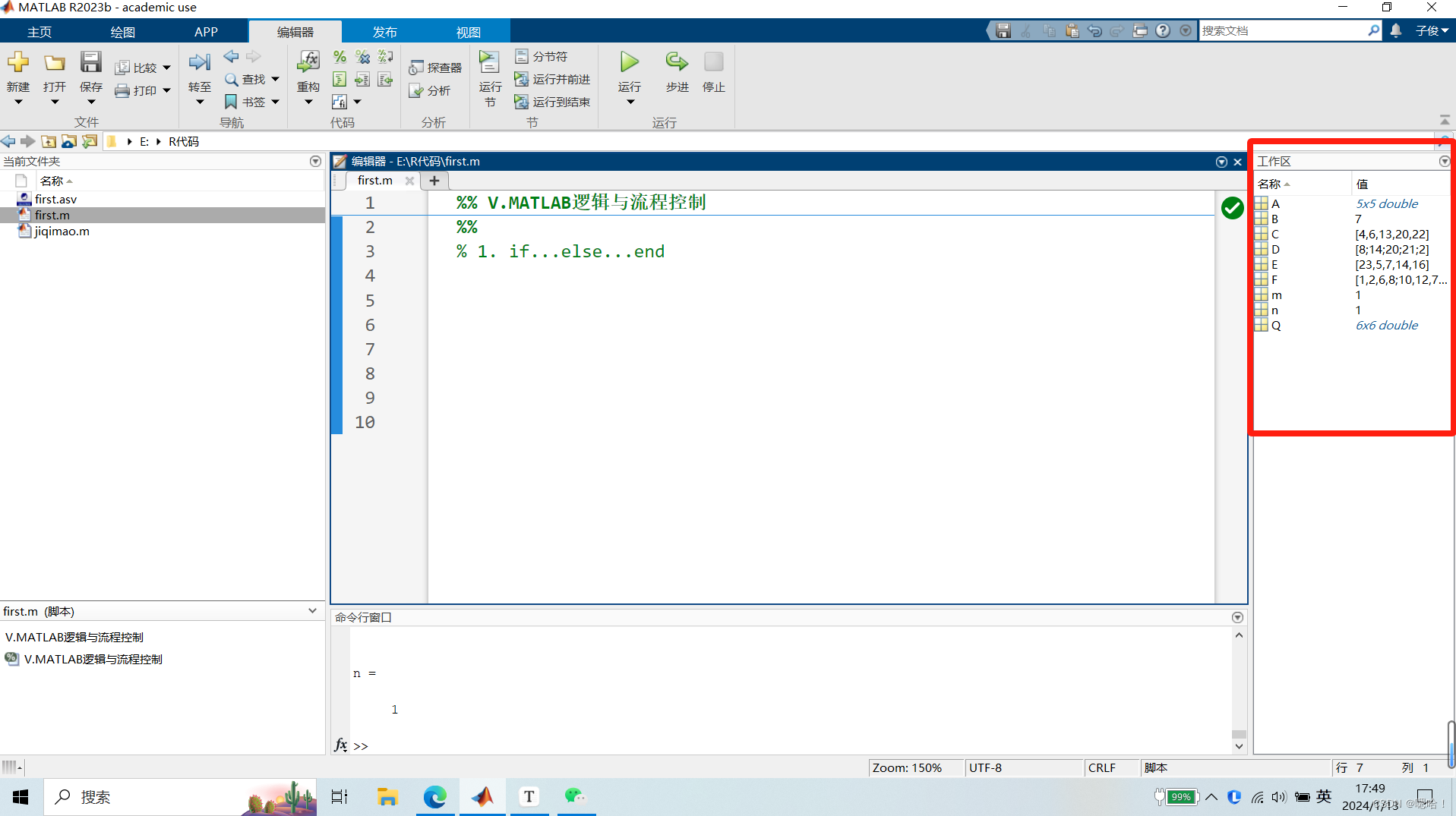Viewport: 1456px width, 816px height.
Task: Open the Workspace panel actions menu
Action: pos(1444,161)
